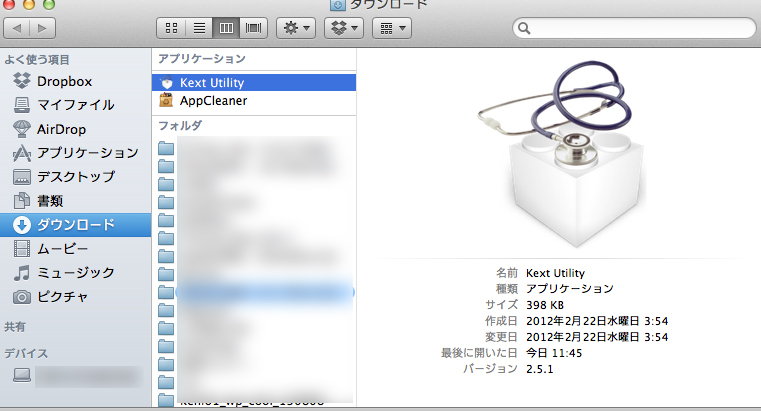This screenshot has height=411, width=761.
Task: Go back with the back arrow button
Action: 17,28
